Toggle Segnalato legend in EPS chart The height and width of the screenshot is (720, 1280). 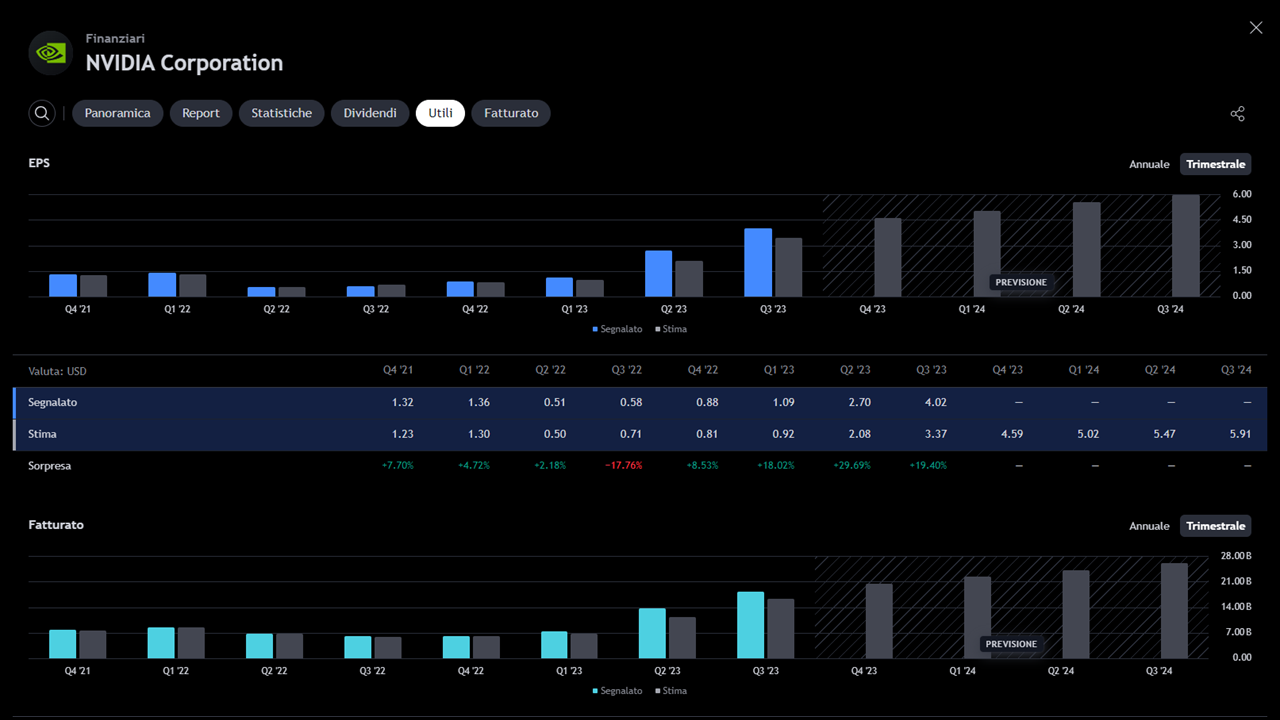point(617,328)
